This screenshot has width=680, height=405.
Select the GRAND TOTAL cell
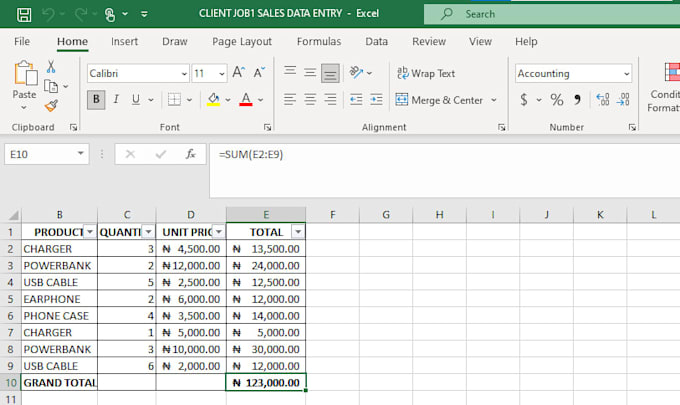click(x=59, y=383)
